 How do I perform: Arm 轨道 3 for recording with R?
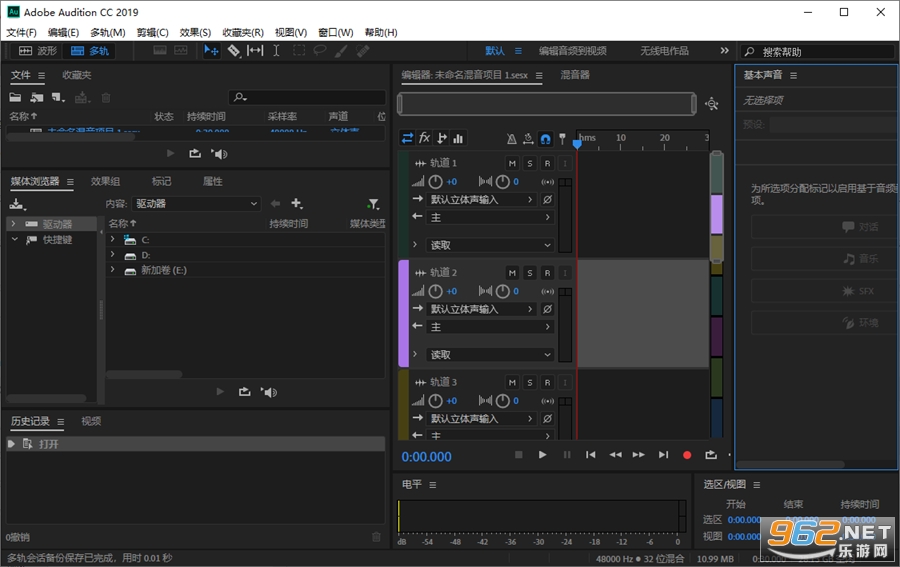pyautogui.click(x=547, y=382)
